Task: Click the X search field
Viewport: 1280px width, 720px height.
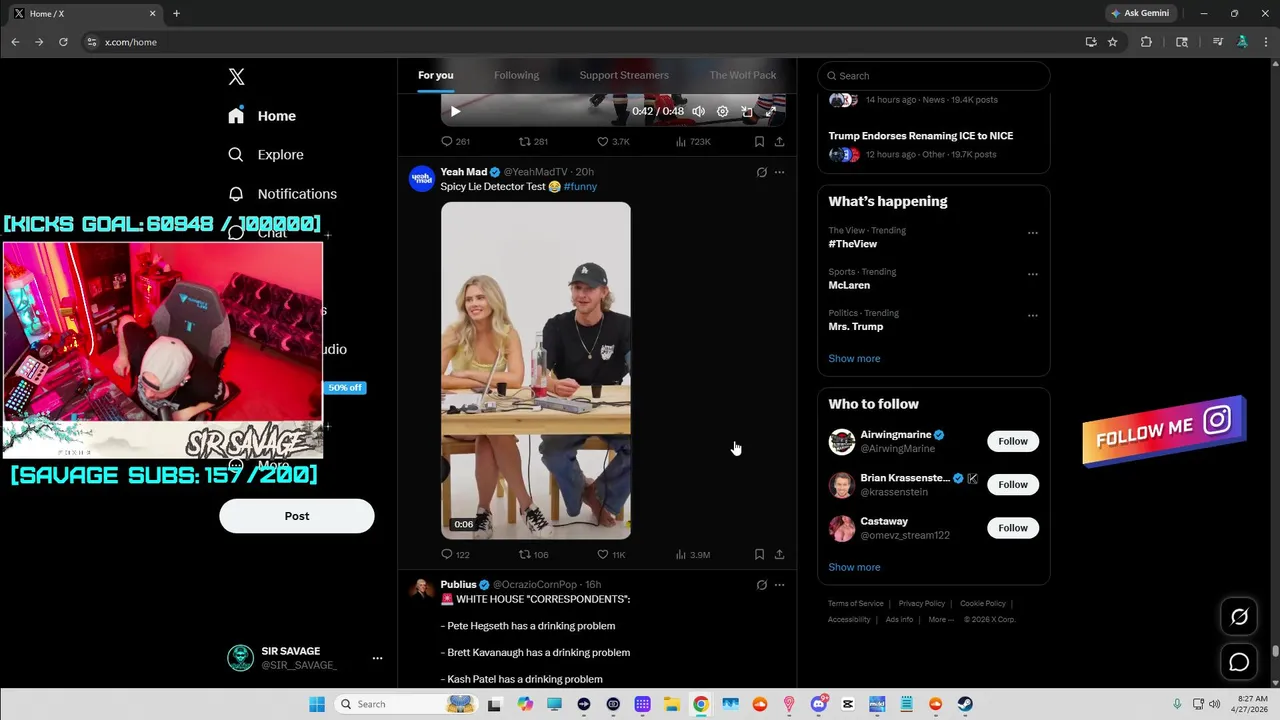Action: [x=934, y=76]
